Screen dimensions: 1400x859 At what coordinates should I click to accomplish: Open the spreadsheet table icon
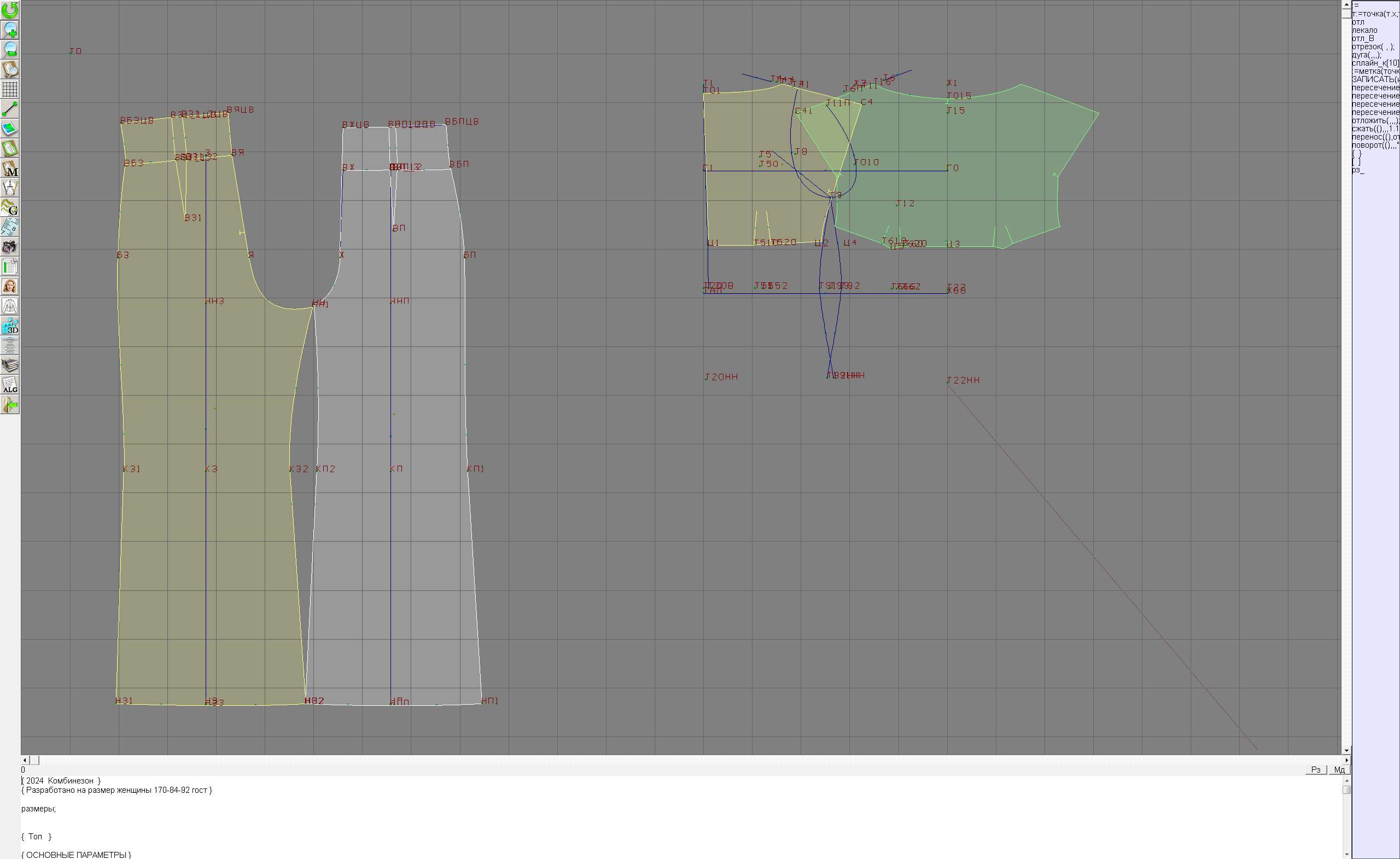[10, 266]
